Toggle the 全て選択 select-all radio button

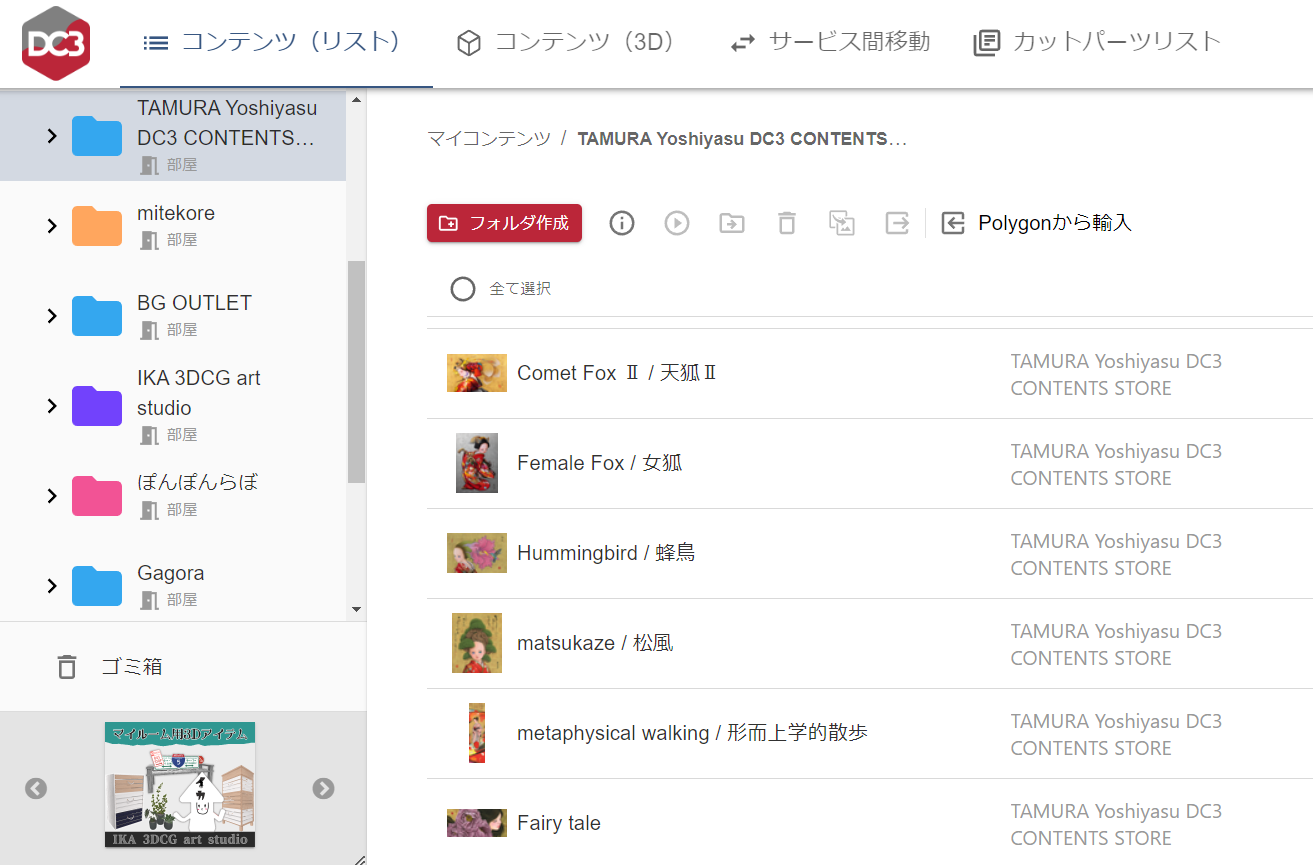(462, 289)
